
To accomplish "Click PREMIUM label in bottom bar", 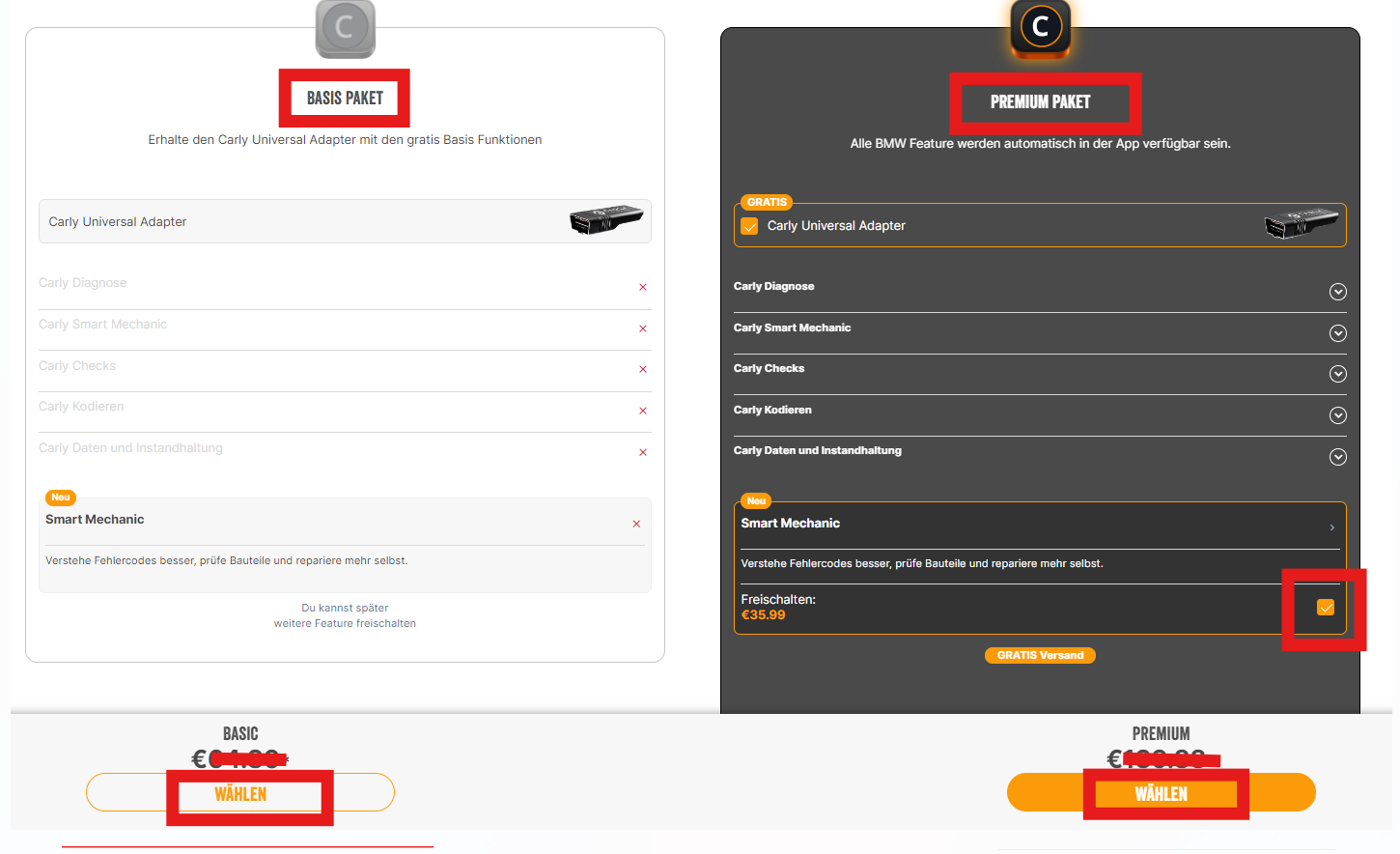I will coord(1161,734).
